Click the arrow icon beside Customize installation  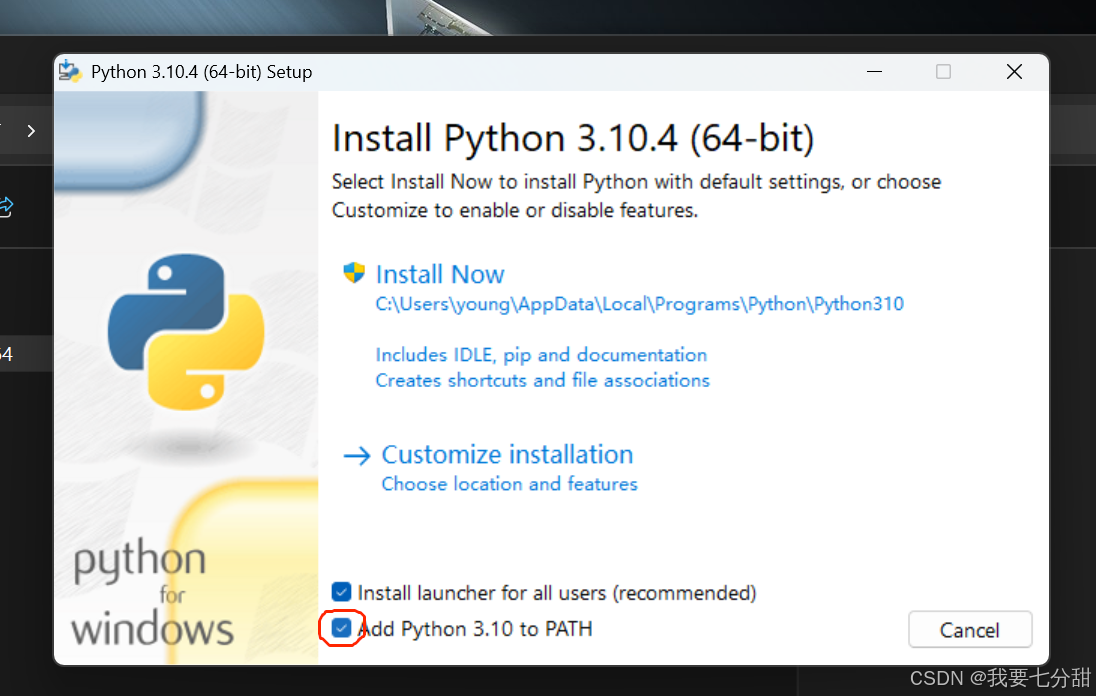(357, 456)
